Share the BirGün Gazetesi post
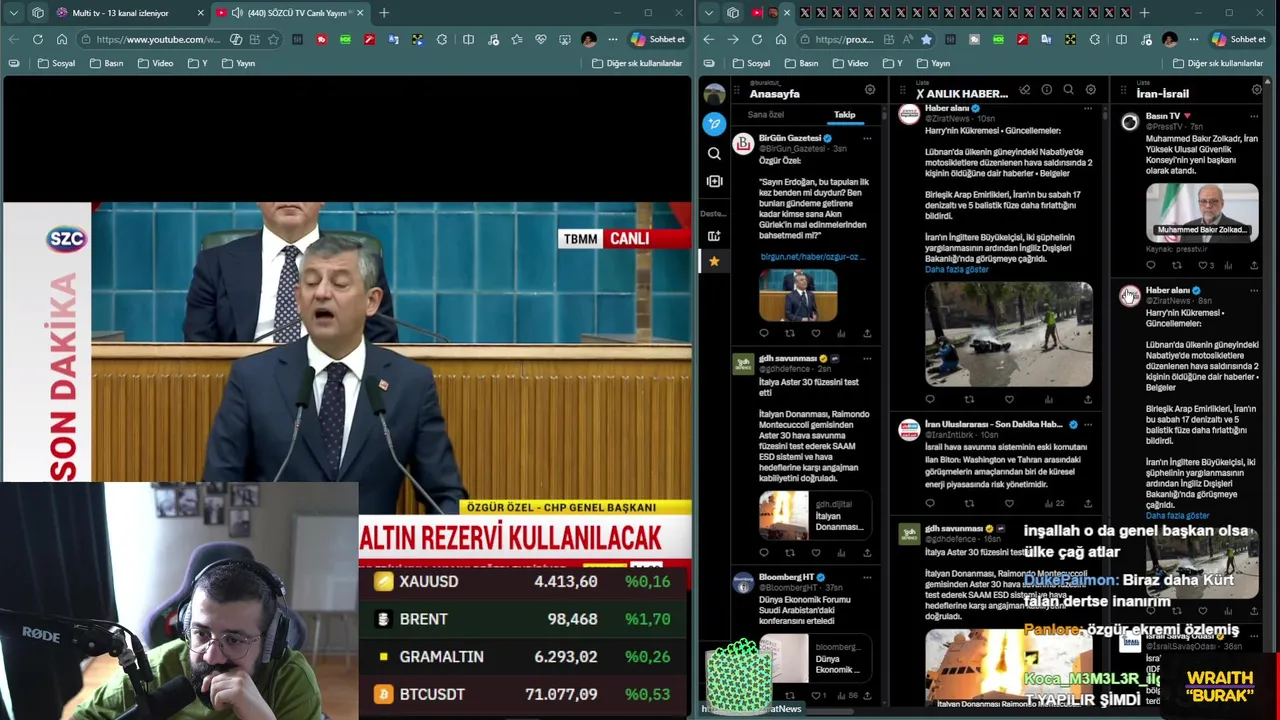The width and height of the screenshot is (1280, 720). (867, 333)
